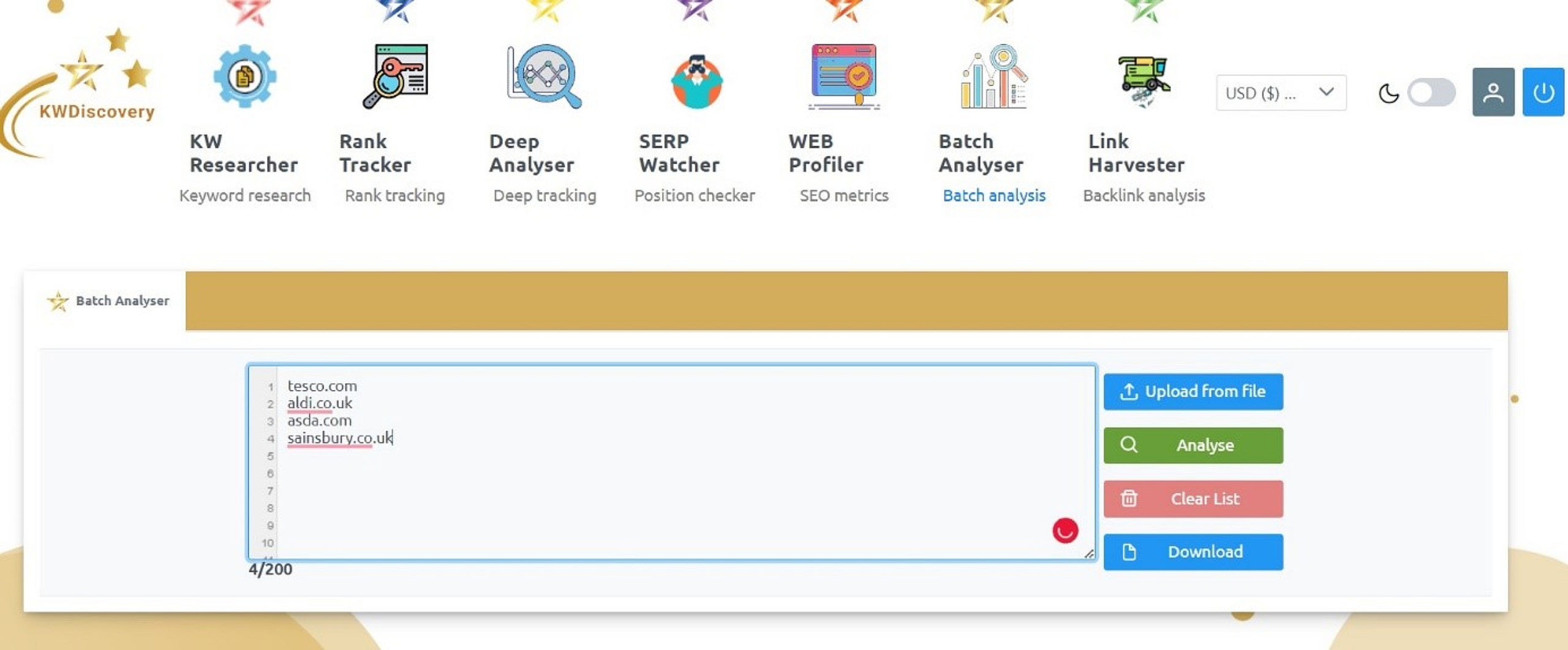The height and width of the screenshot is (650, 1568).
Task: Click the green Analyse button
Action: (1193, 445)
